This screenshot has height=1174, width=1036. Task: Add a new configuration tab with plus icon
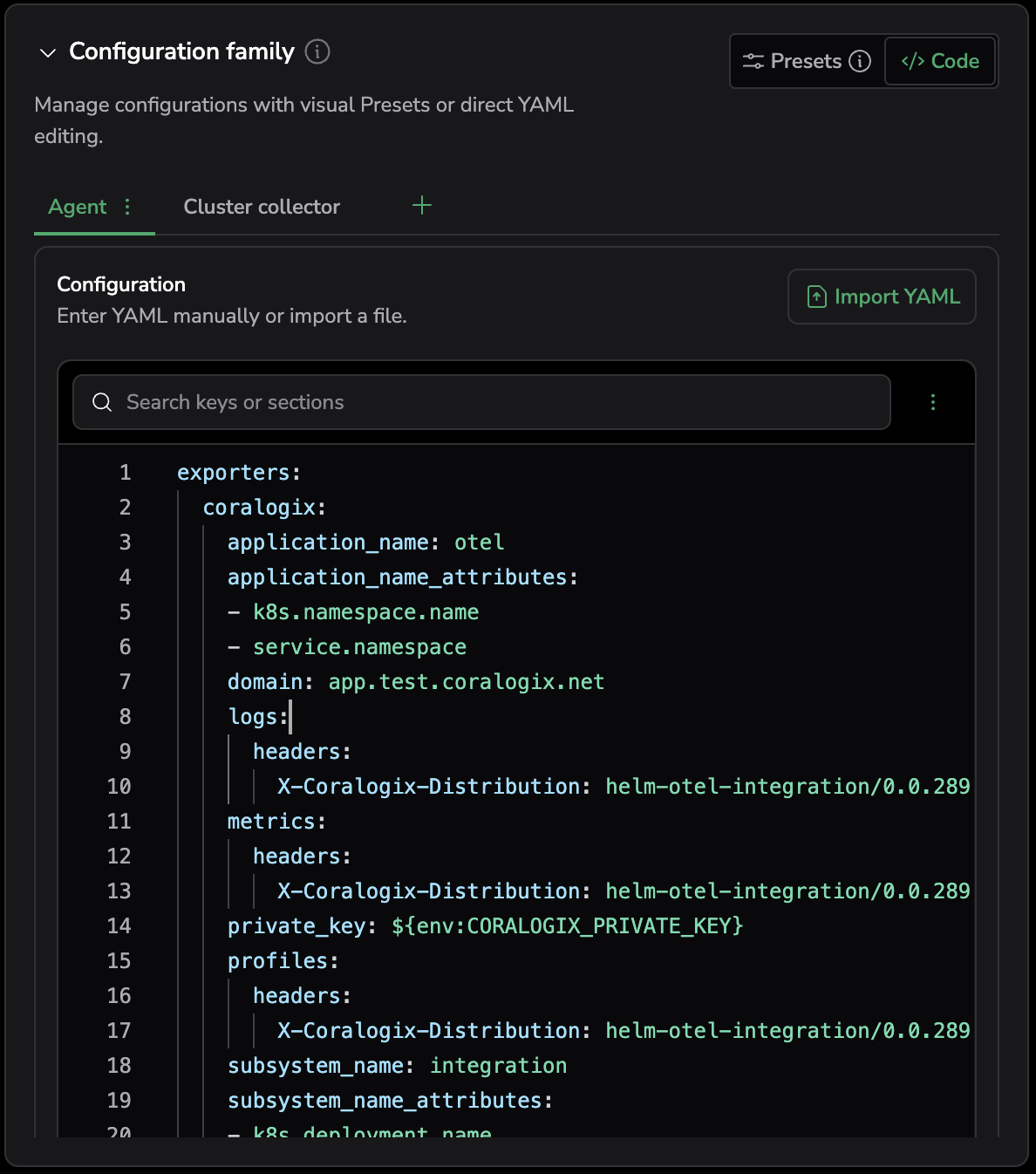(x=422, y=206)
